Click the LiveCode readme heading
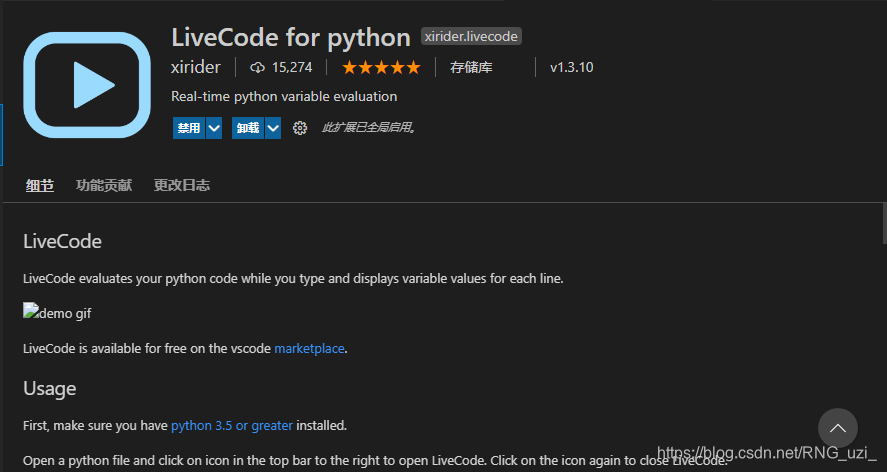This screenshot has width=887, height=472. coord(62,242)
